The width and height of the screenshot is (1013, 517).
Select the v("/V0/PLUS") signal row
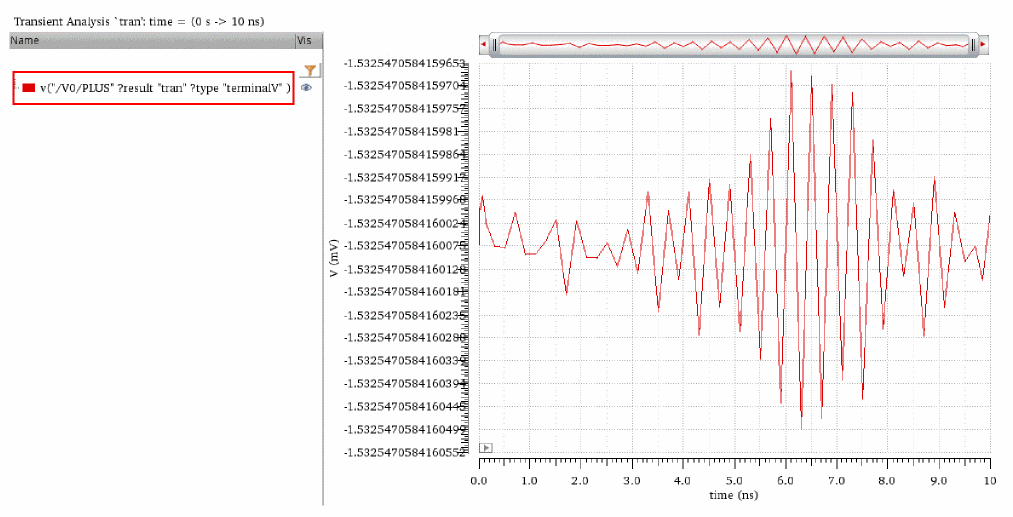pyautogui.click(x=154, y=88)
